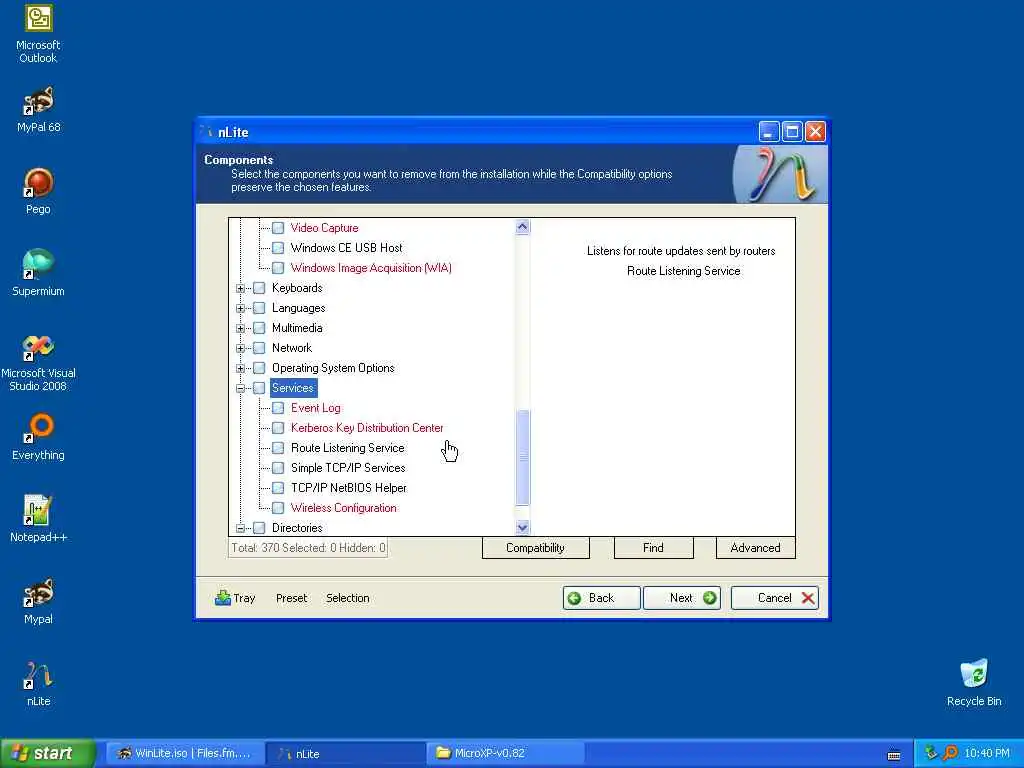
Task: Expand the Keyboards tree node
Action: pyautogui.click(x=240, y=288)
